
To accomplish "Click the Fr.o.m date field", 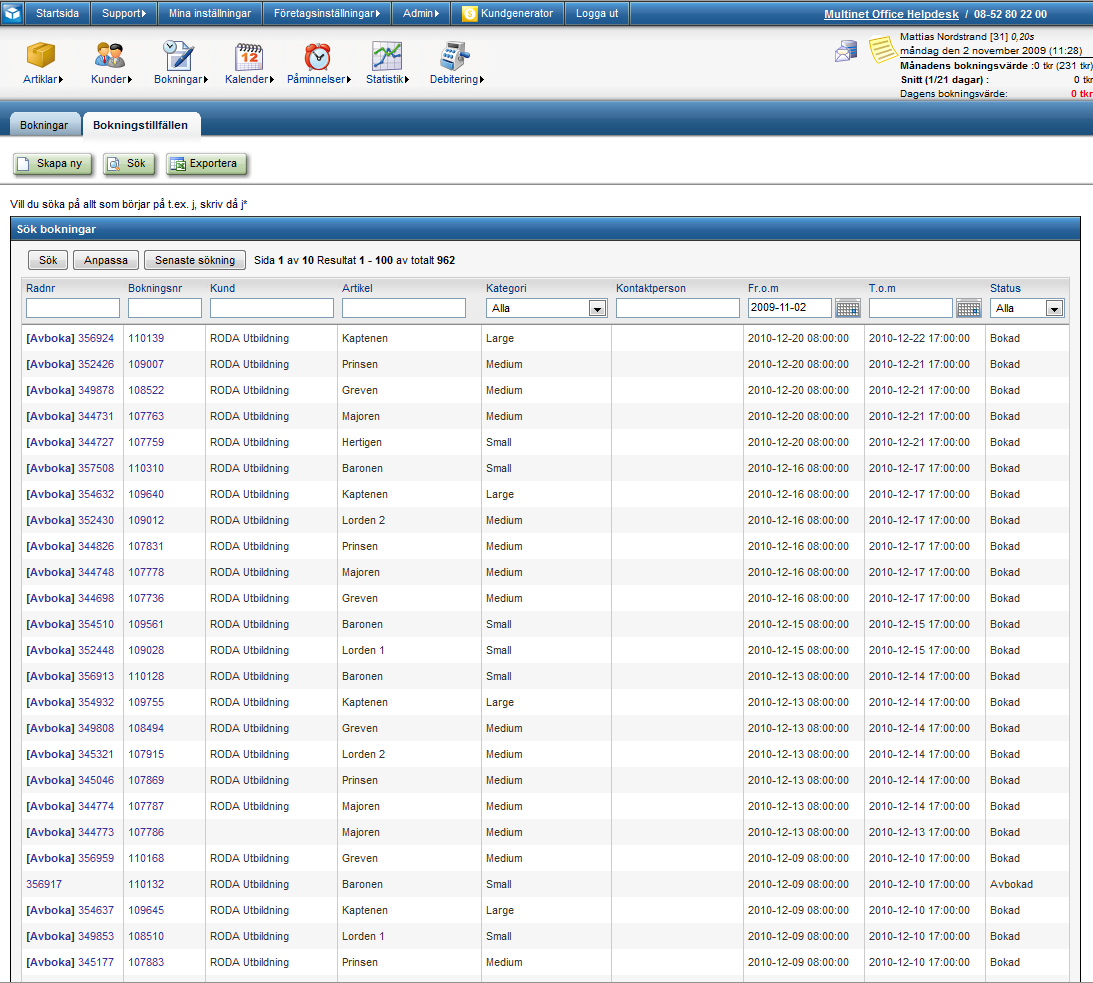I will 790,307.
